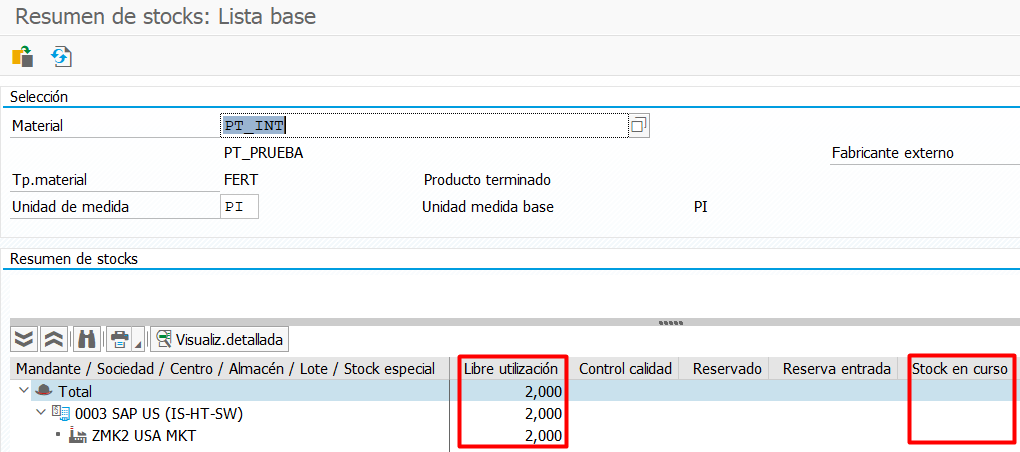Click the Stock en curso column header

960,369
